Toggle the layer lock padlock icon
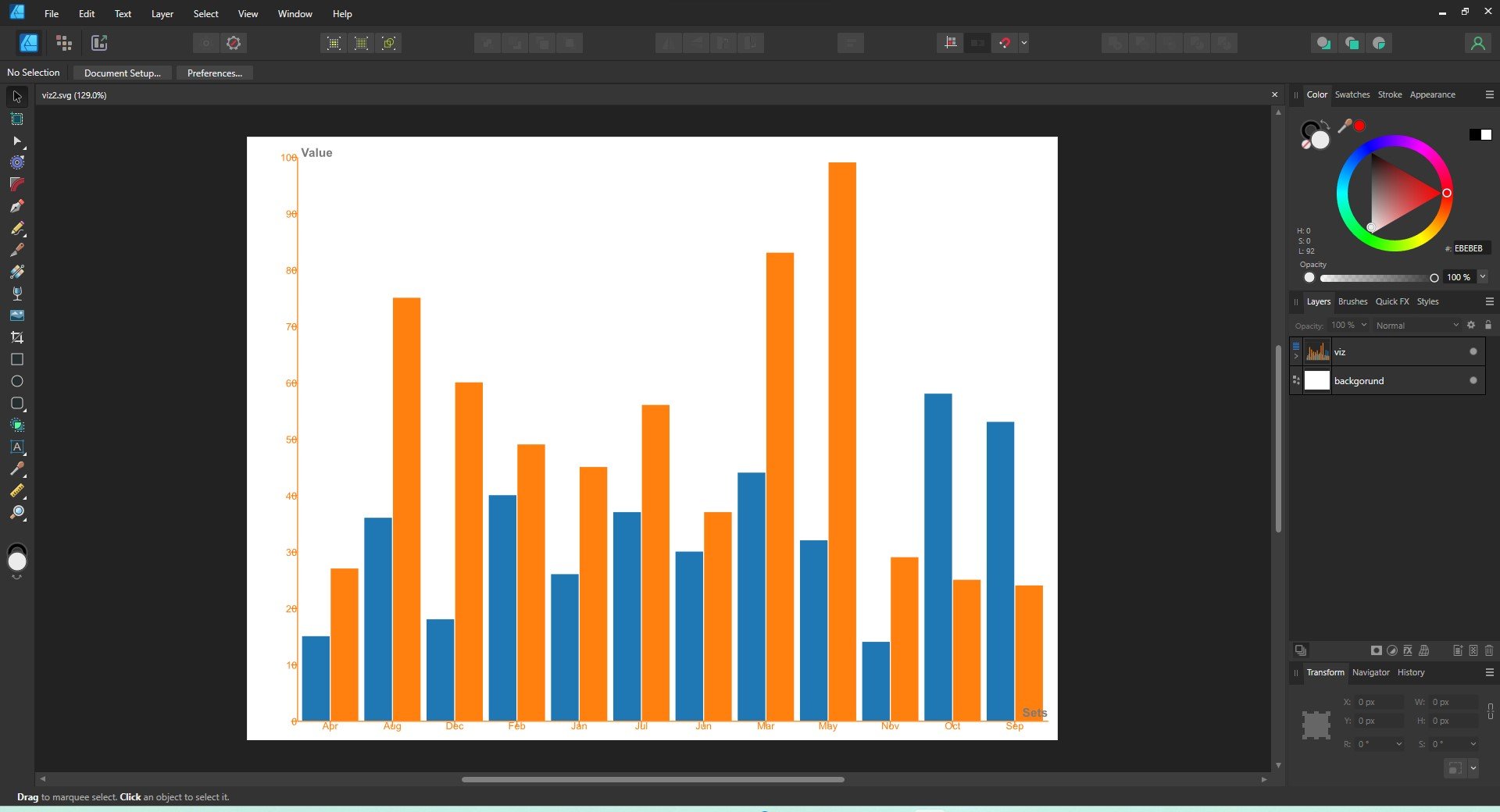 pos(1488,325)
